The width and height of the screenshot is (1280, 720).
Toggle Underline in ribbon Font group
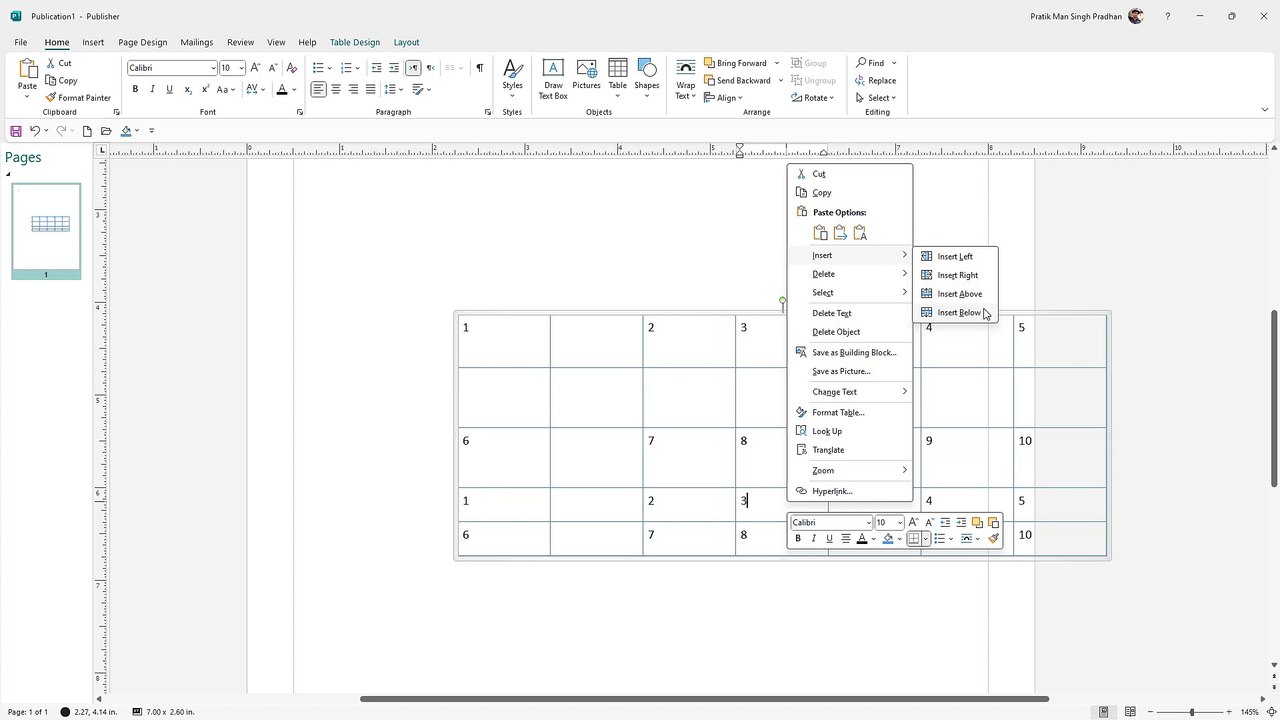[170, 89]
